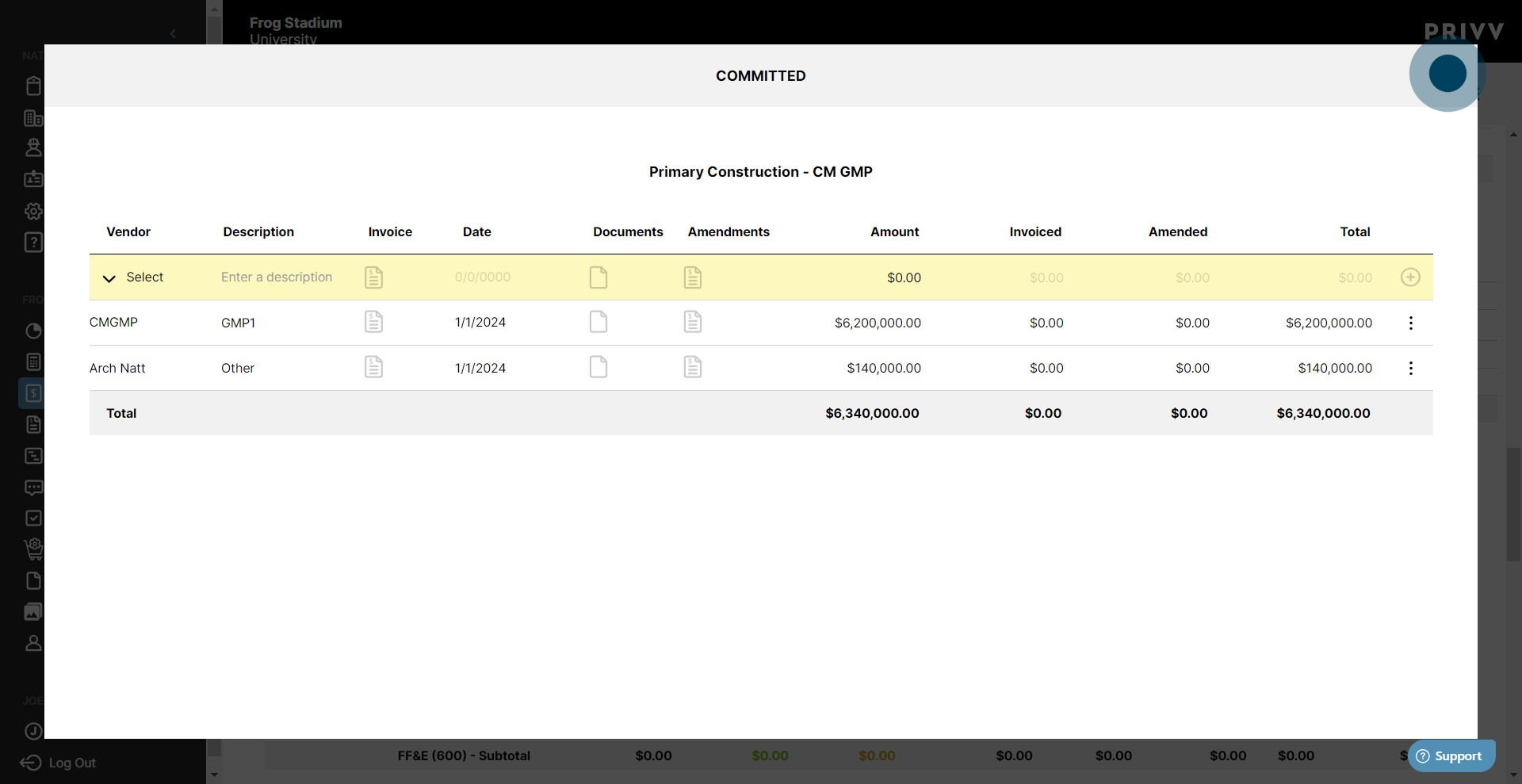Open documents icon for CMGMP row
Screen dimensions: 1522x784
click(598, 322)
